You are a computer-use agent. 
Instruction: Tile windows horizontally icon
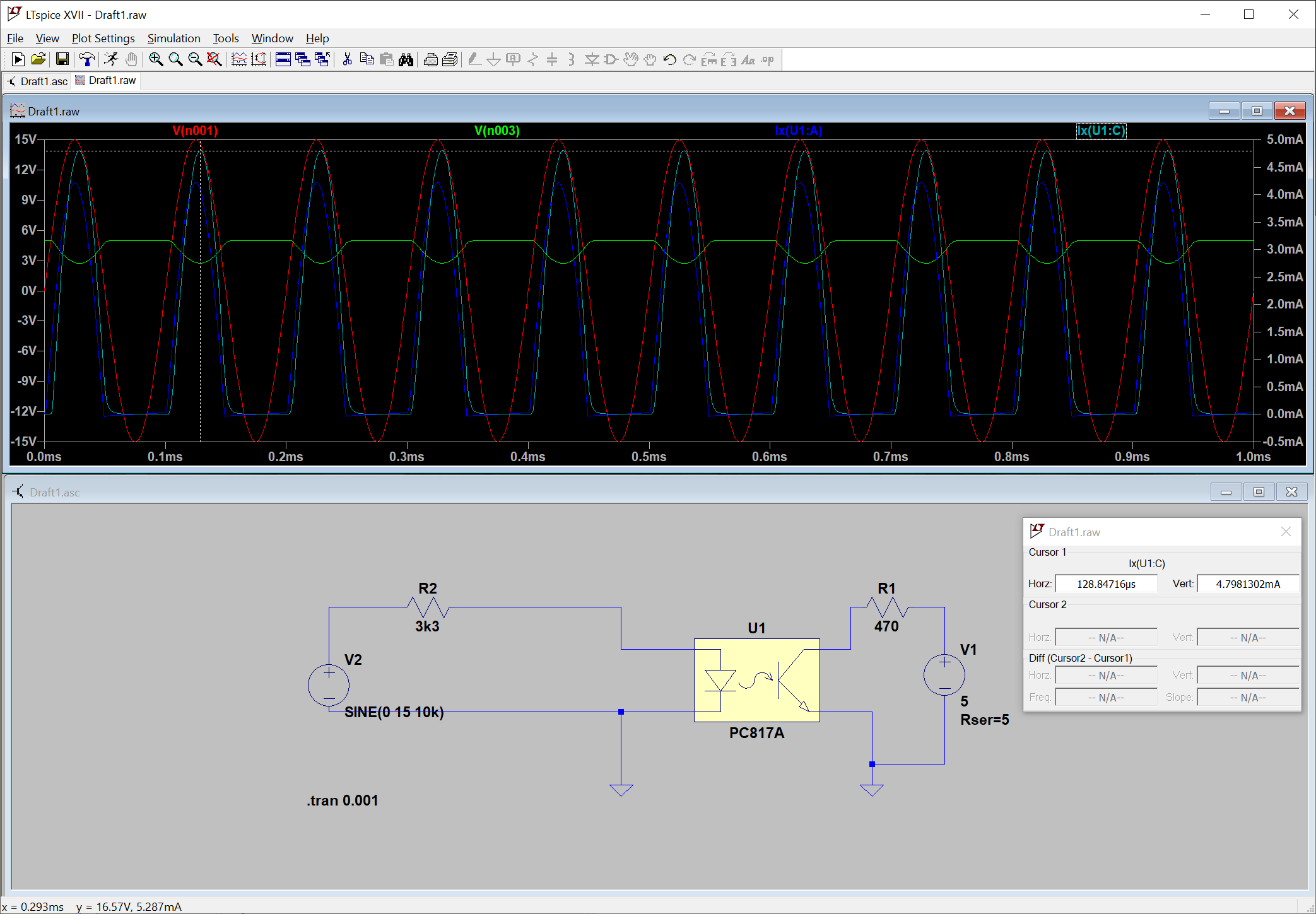click(283, 59)
